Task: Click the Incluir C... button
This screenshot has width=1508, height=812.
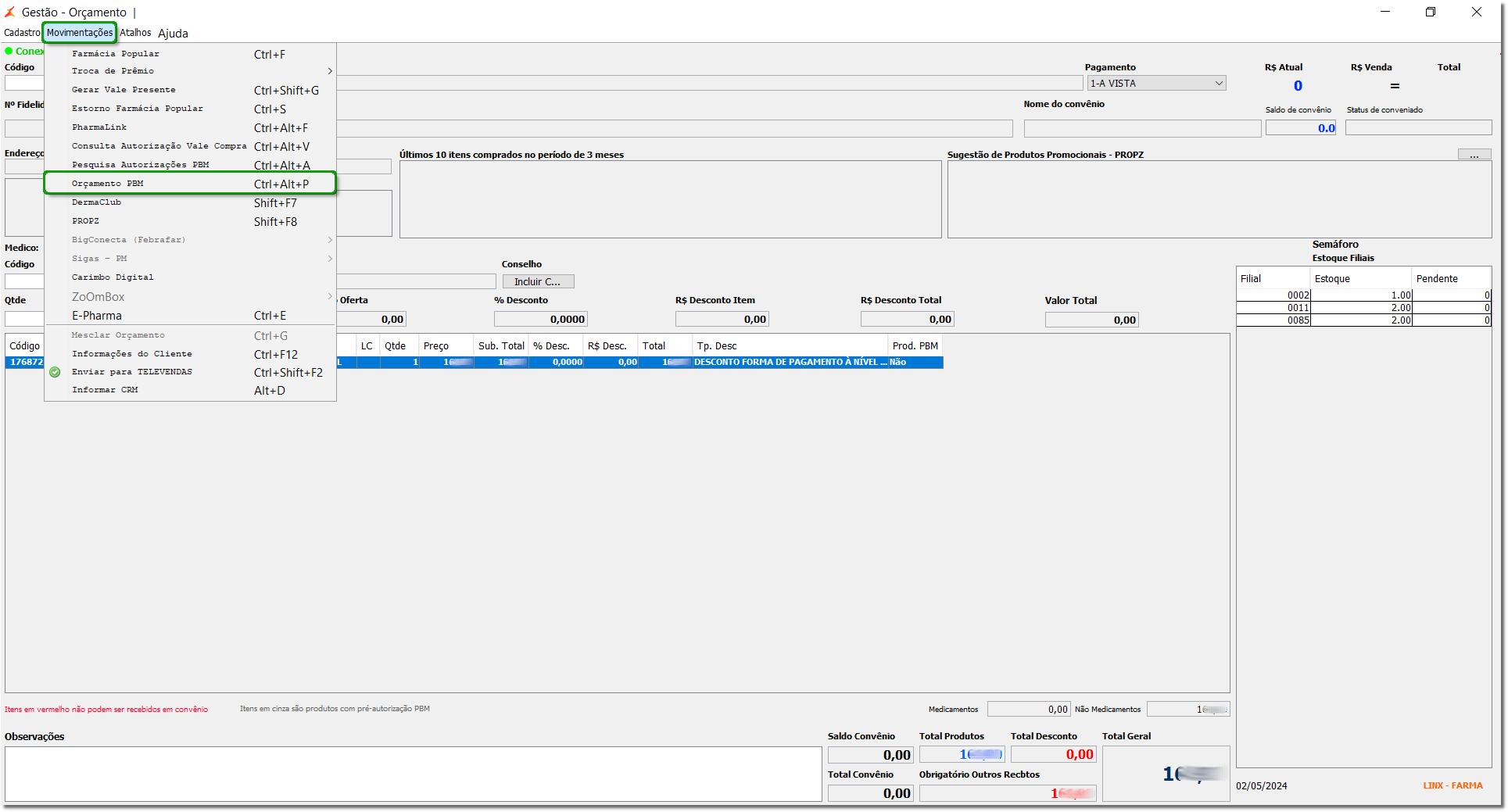Action: tap(538, 281)
